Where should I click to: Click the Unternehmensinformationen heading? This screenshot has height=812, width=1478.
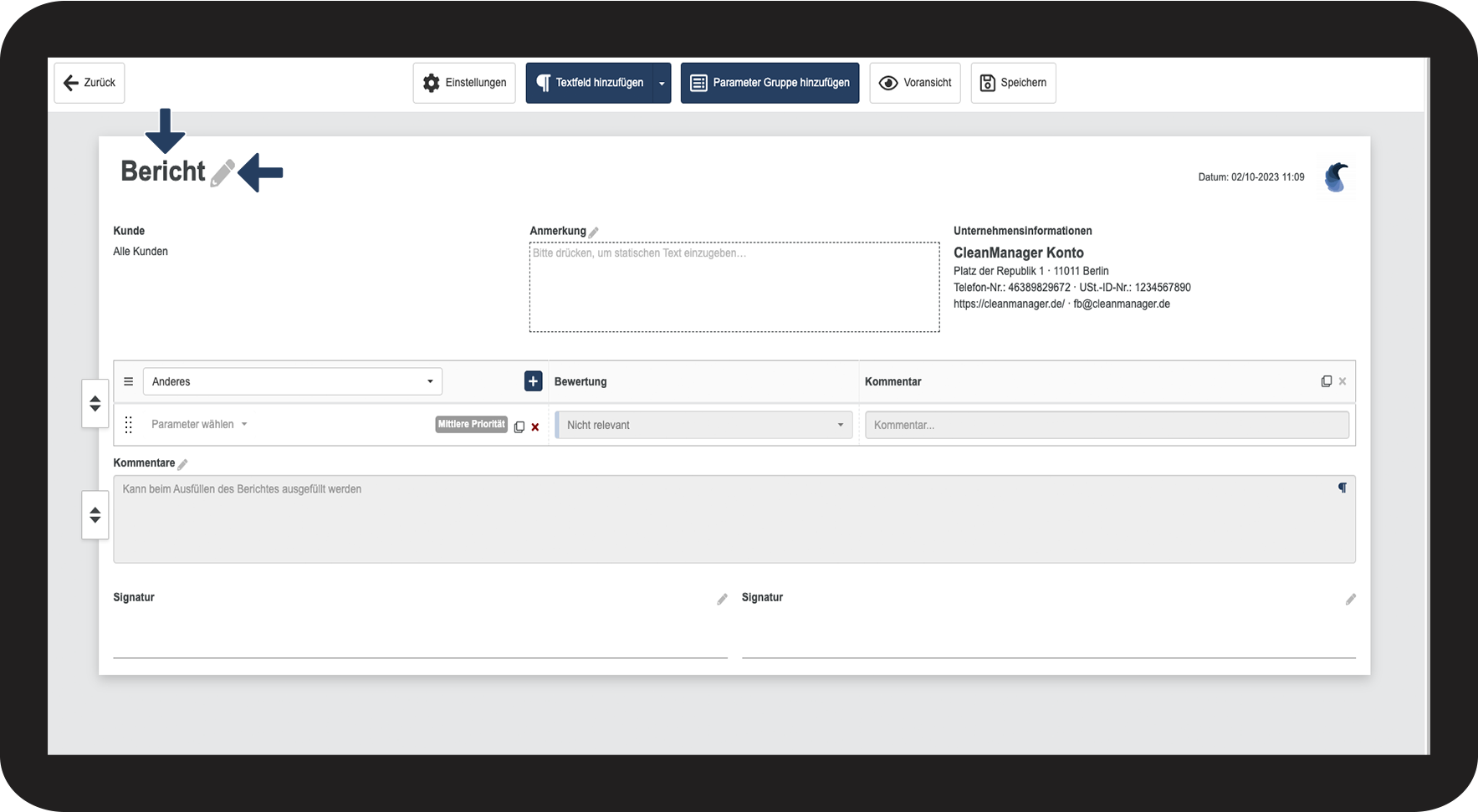click(x=1023, y=231)
